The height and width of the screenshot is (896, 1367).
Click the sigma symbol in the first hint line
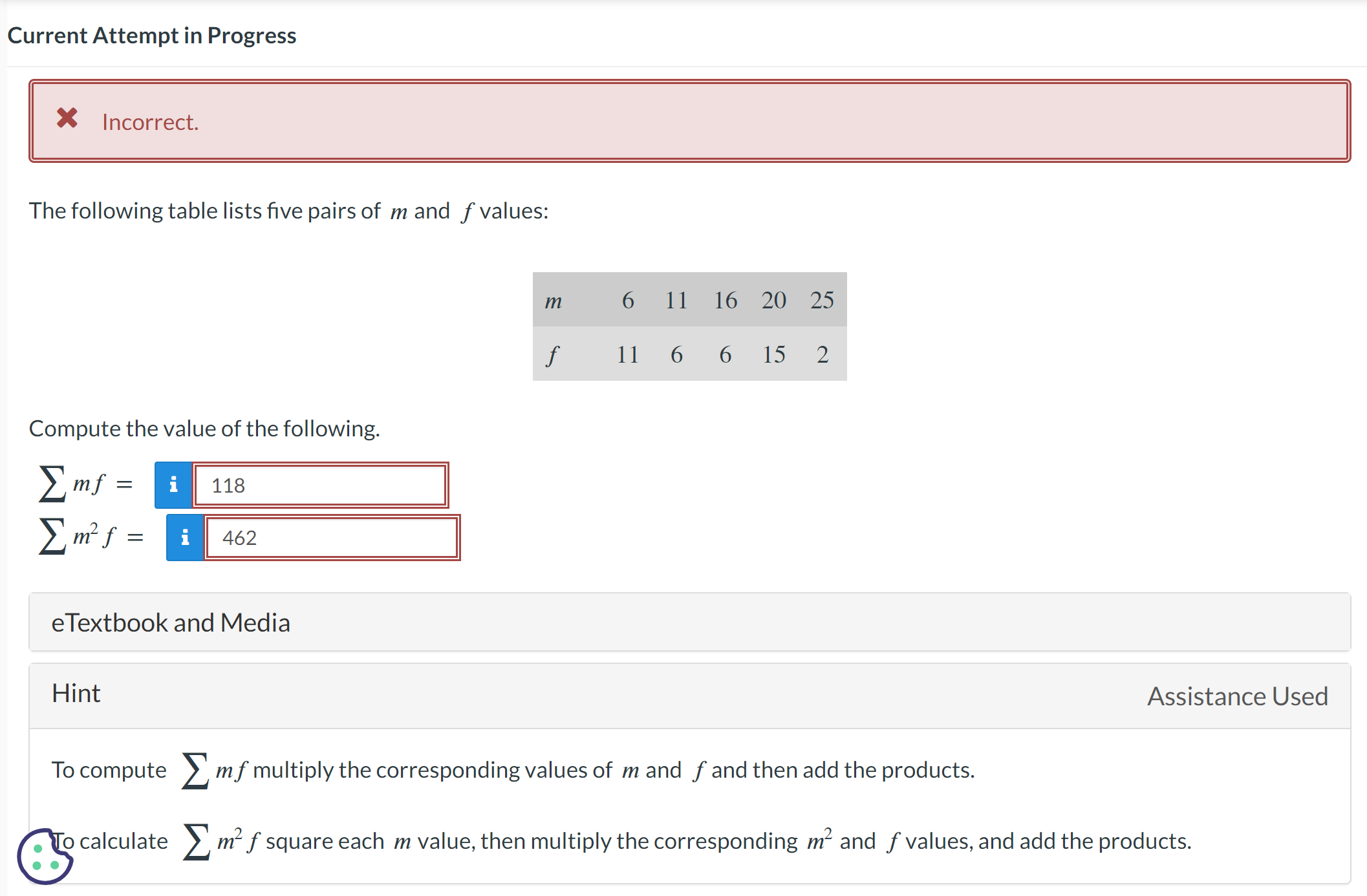coord(194,769)
